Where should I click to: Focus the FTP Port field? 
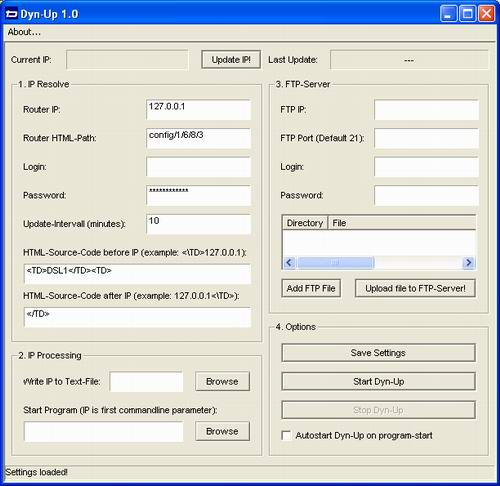coord(426,138)
